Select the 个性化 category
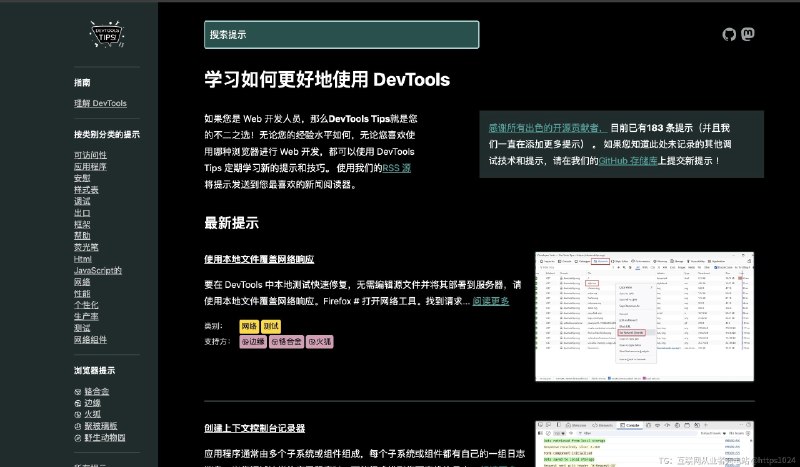This screenshot has height=467, width=800. click(x=86, y=305)
